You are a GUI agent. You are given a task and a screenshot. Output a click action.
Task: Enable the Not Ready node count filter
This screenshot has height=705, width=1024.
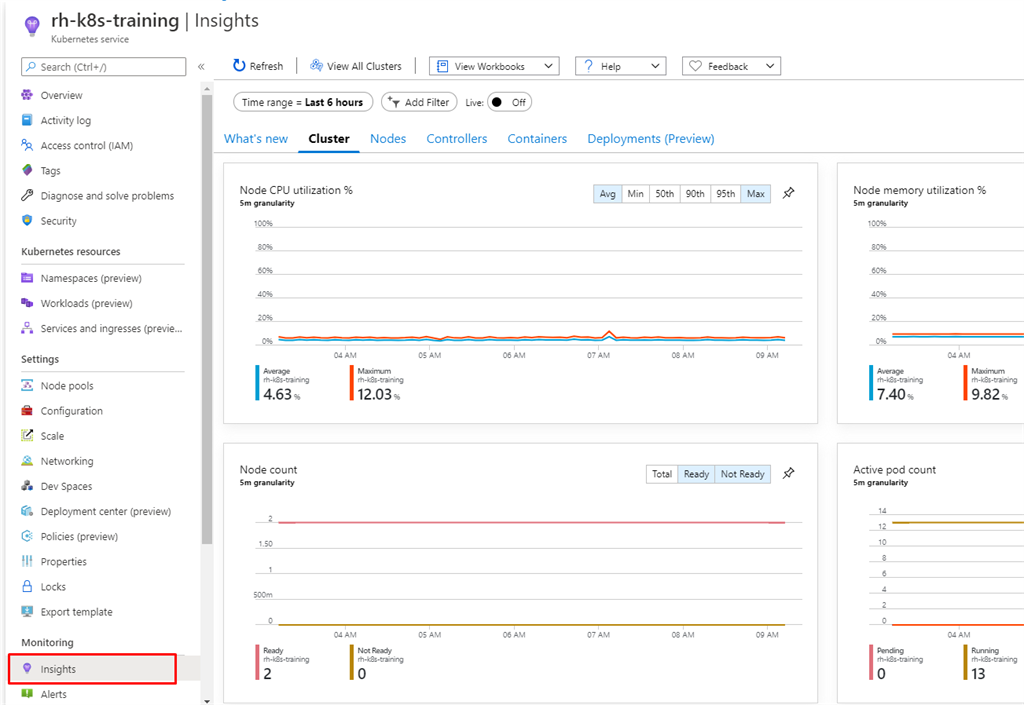pos(742,474)
